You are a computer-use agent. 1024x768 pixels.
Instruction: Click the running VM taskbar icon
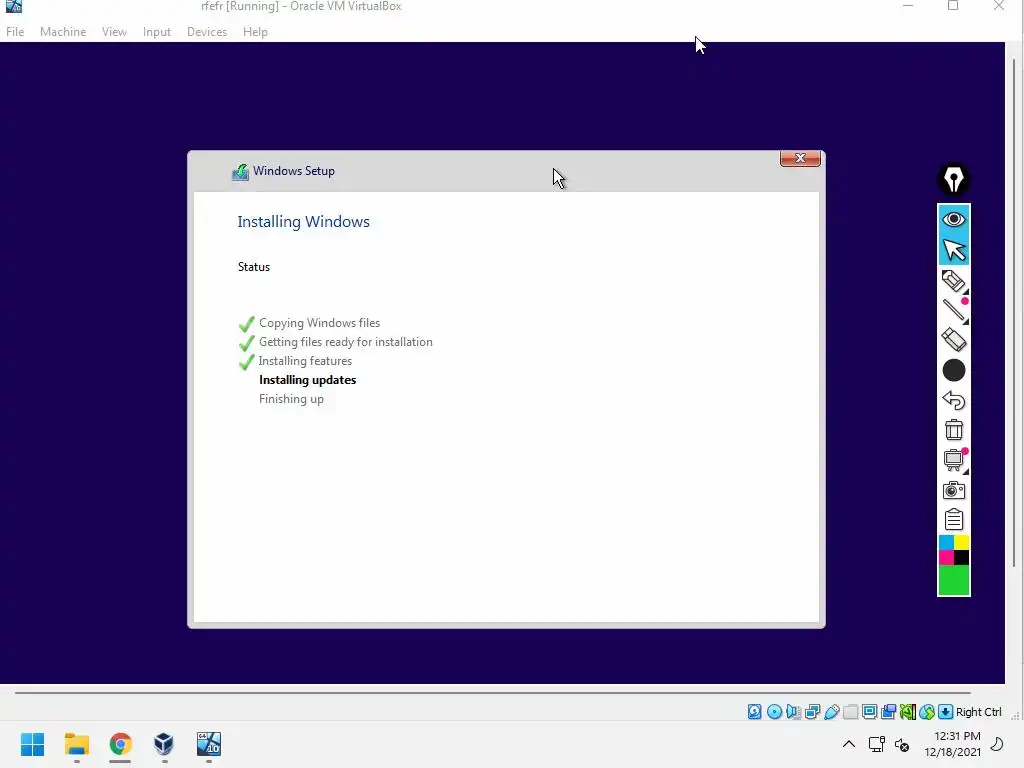(209, 744)
